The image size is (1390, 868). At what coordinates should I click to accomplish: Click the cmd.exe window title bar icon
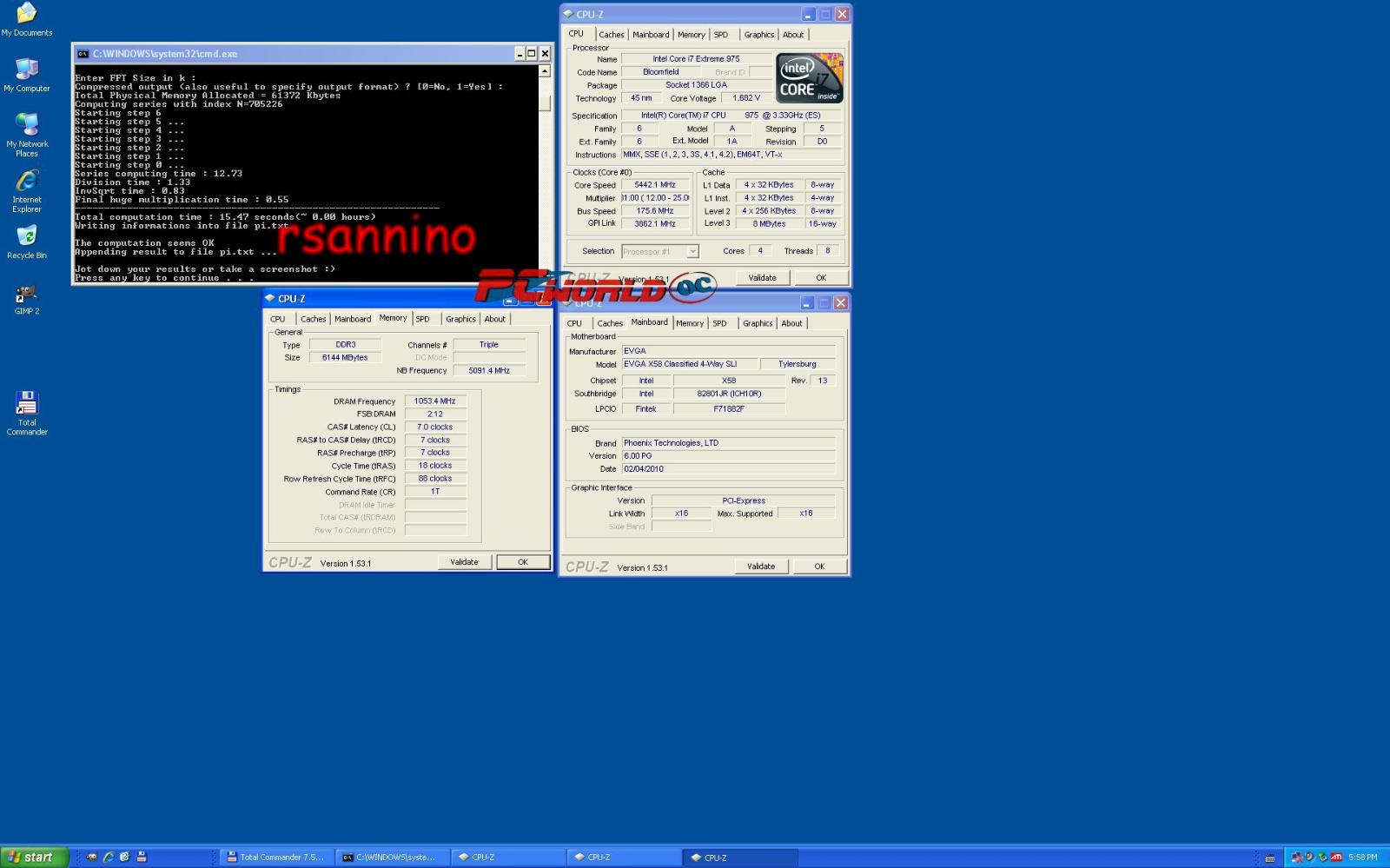[x=83, y=54]
